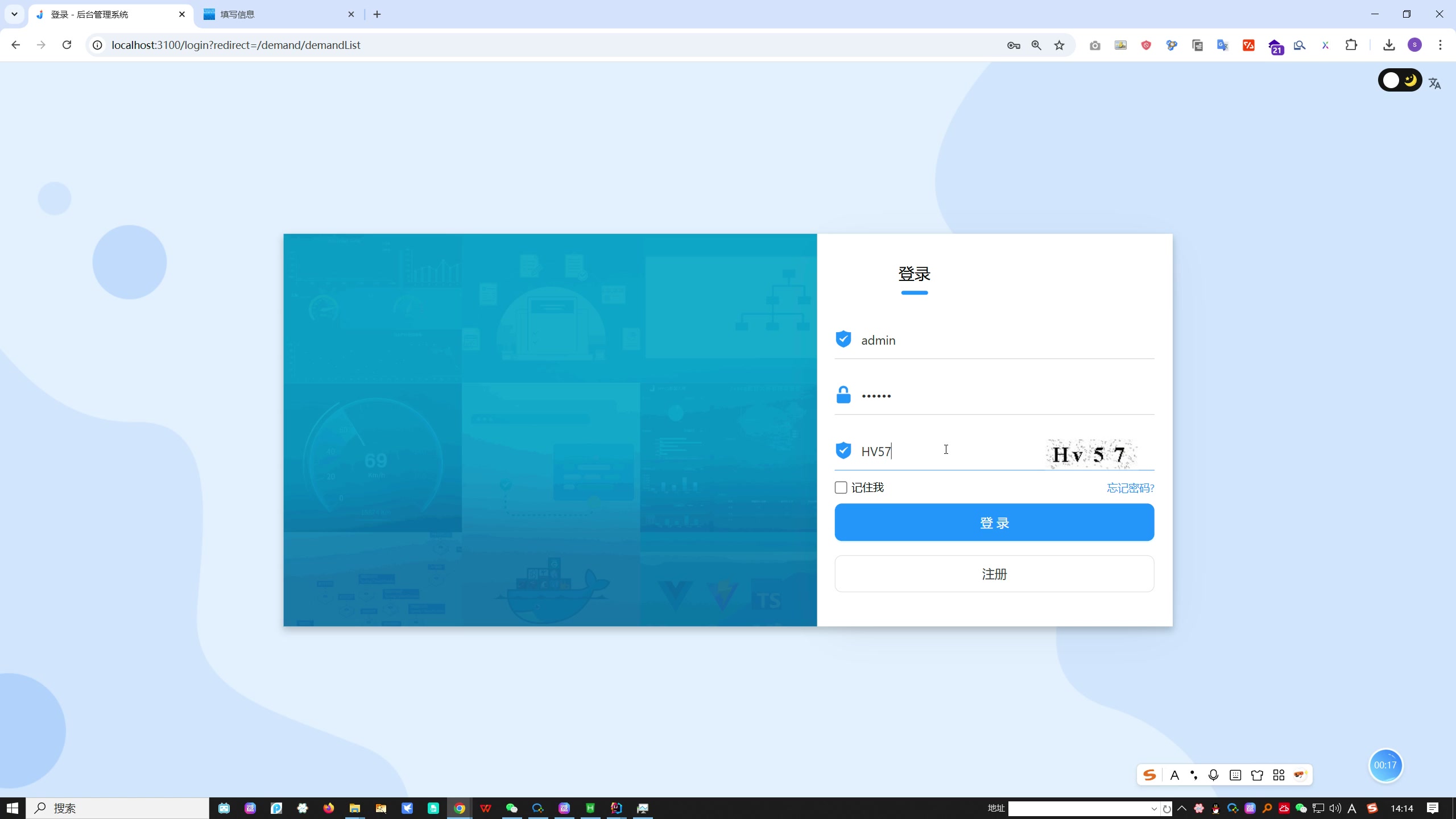
Task: Open the zoom magnifier icon
Action: 1036,45
